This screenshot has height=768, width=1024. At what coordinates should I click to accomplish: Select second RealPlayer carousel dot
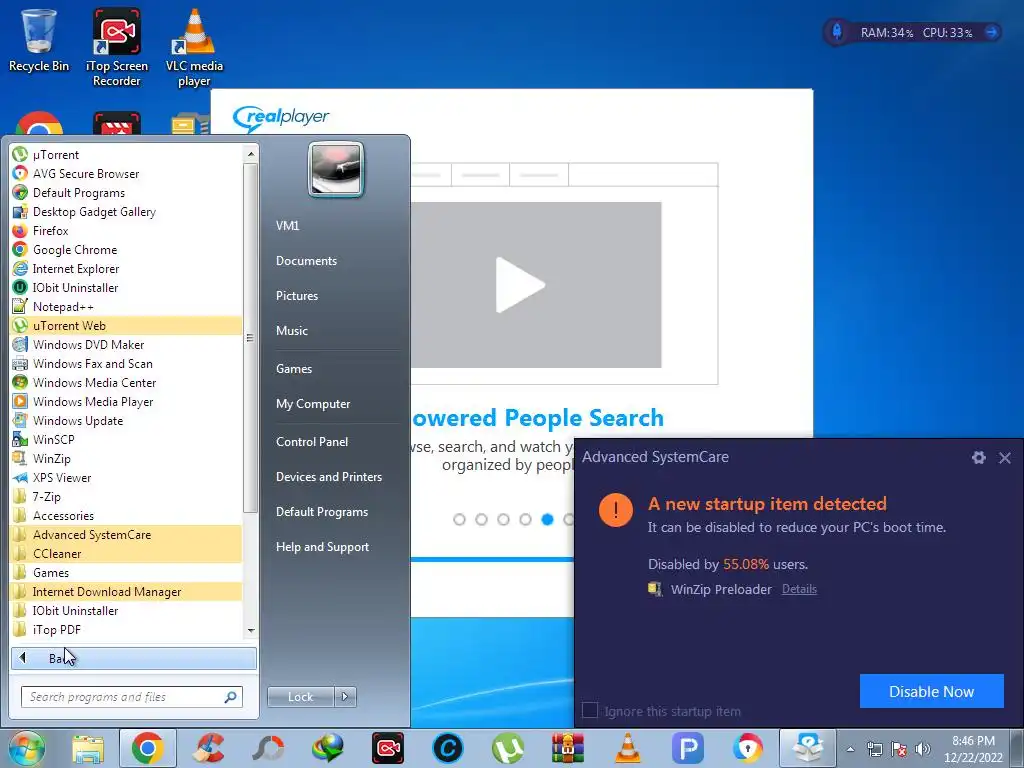[481, 519]
